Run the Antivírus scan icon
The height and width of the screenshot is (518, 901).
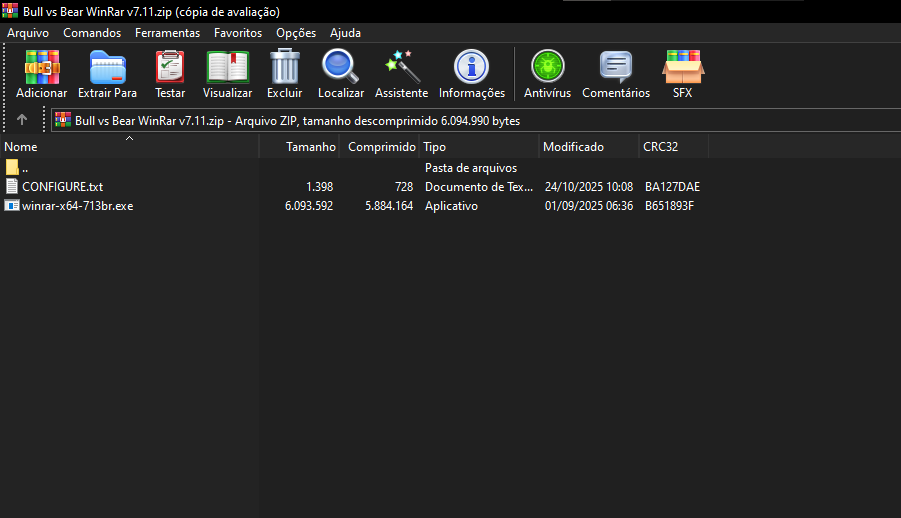pos(547,68)
